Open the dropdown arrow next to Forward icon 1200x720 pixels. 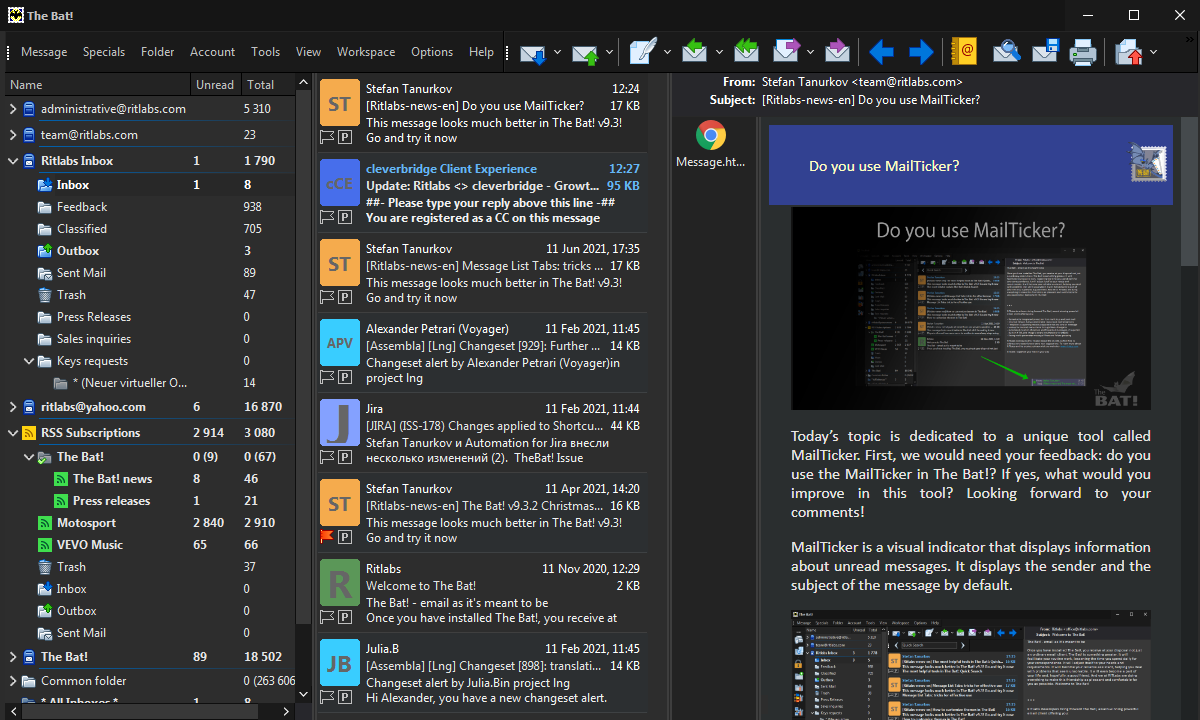coord(811,52)
